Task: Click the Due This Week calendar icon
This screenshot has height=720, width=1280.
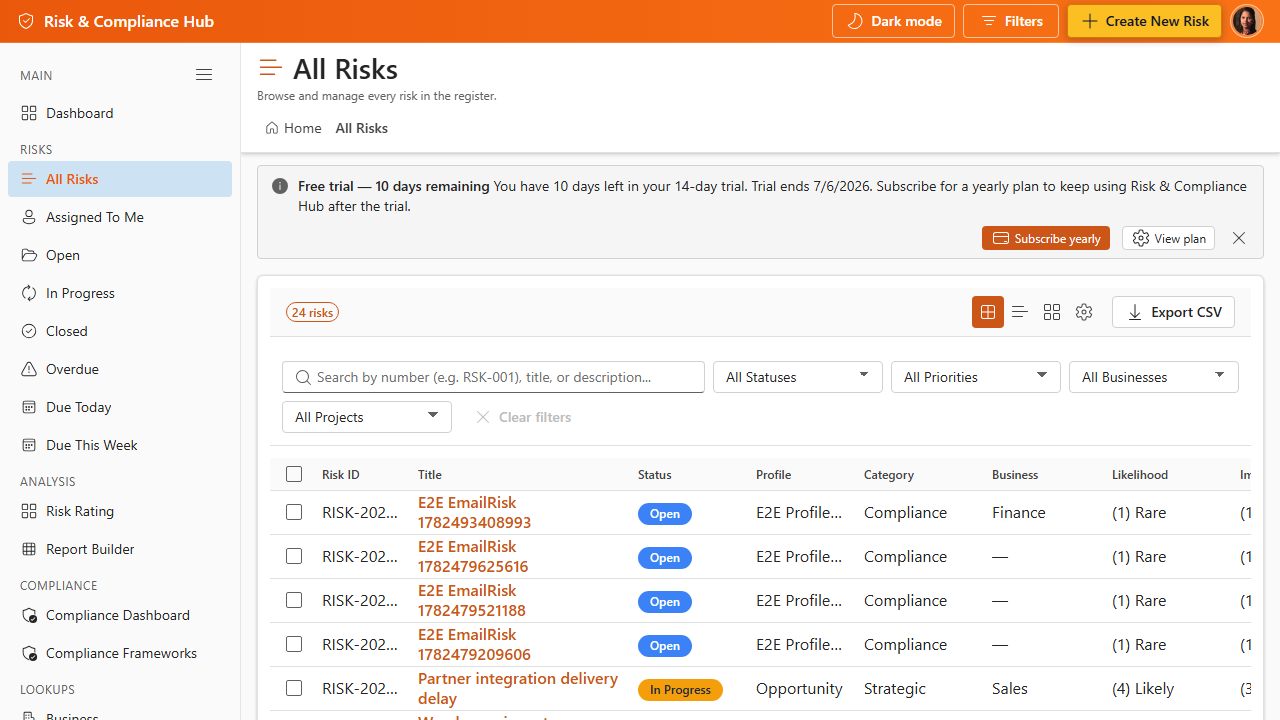Action: tap(29, 445)
